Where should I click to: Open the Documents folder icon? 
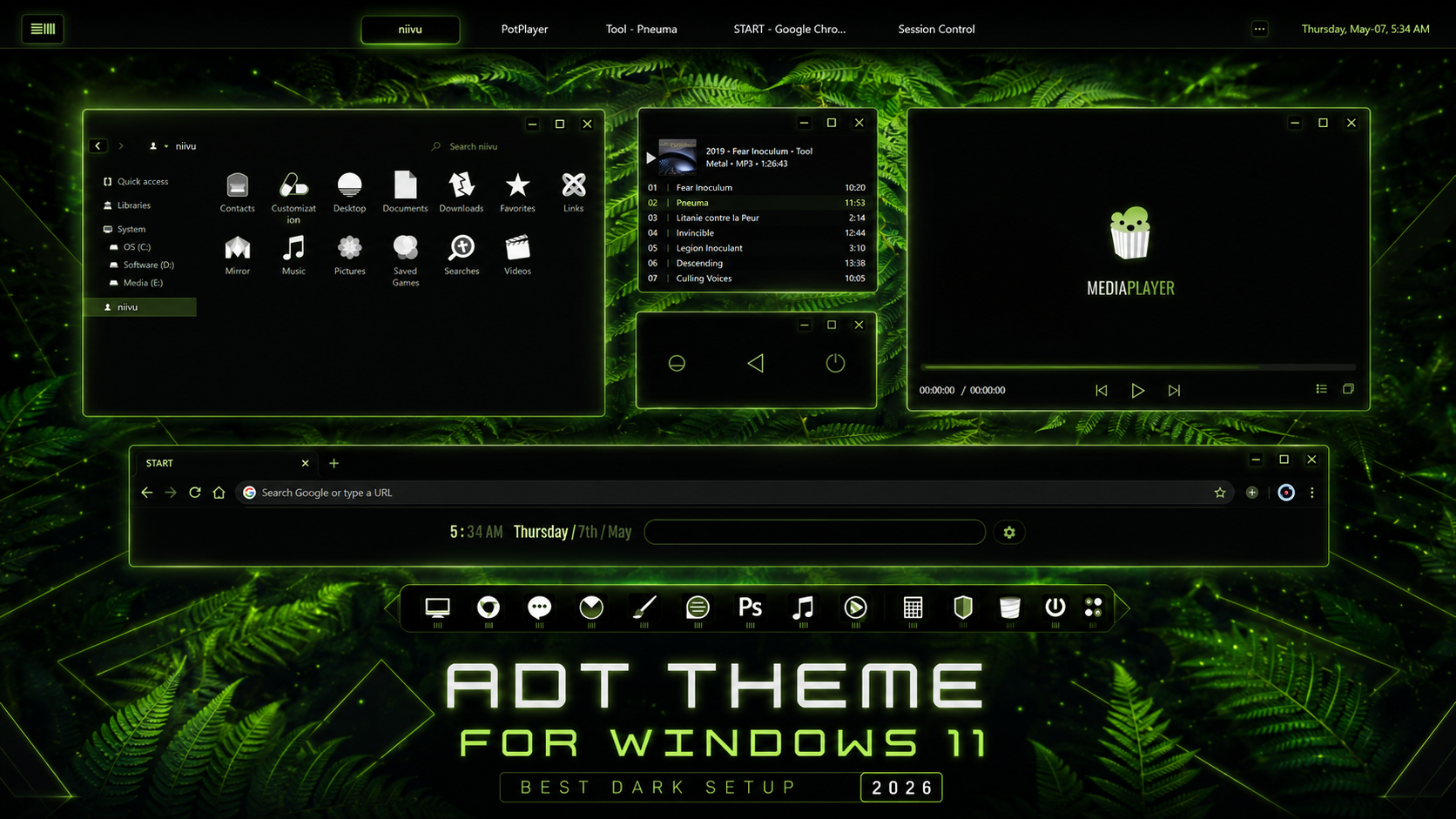click(405, 192)
